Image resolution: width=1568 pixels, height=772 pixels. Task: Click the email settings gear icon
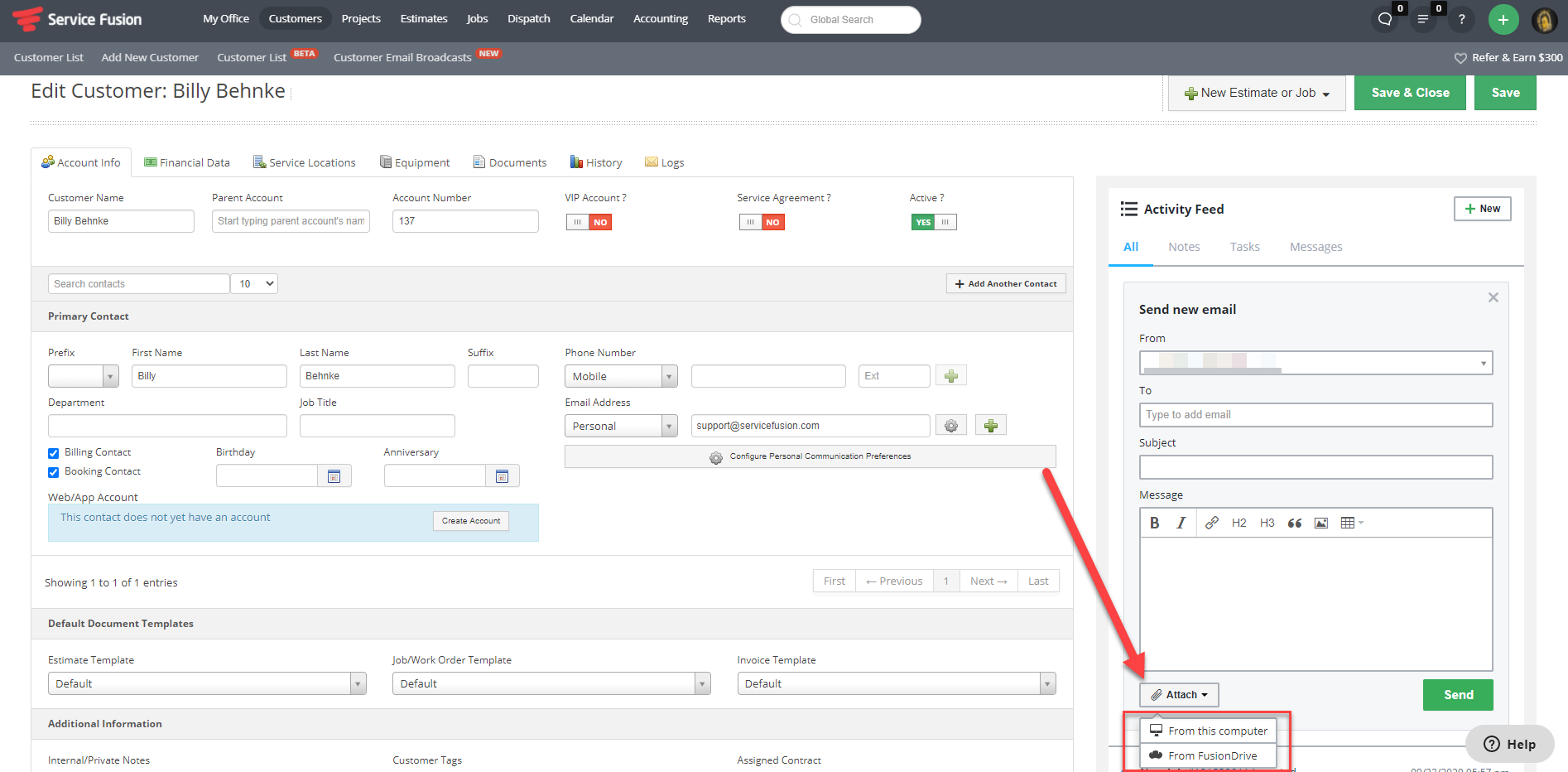pos(951,426)
